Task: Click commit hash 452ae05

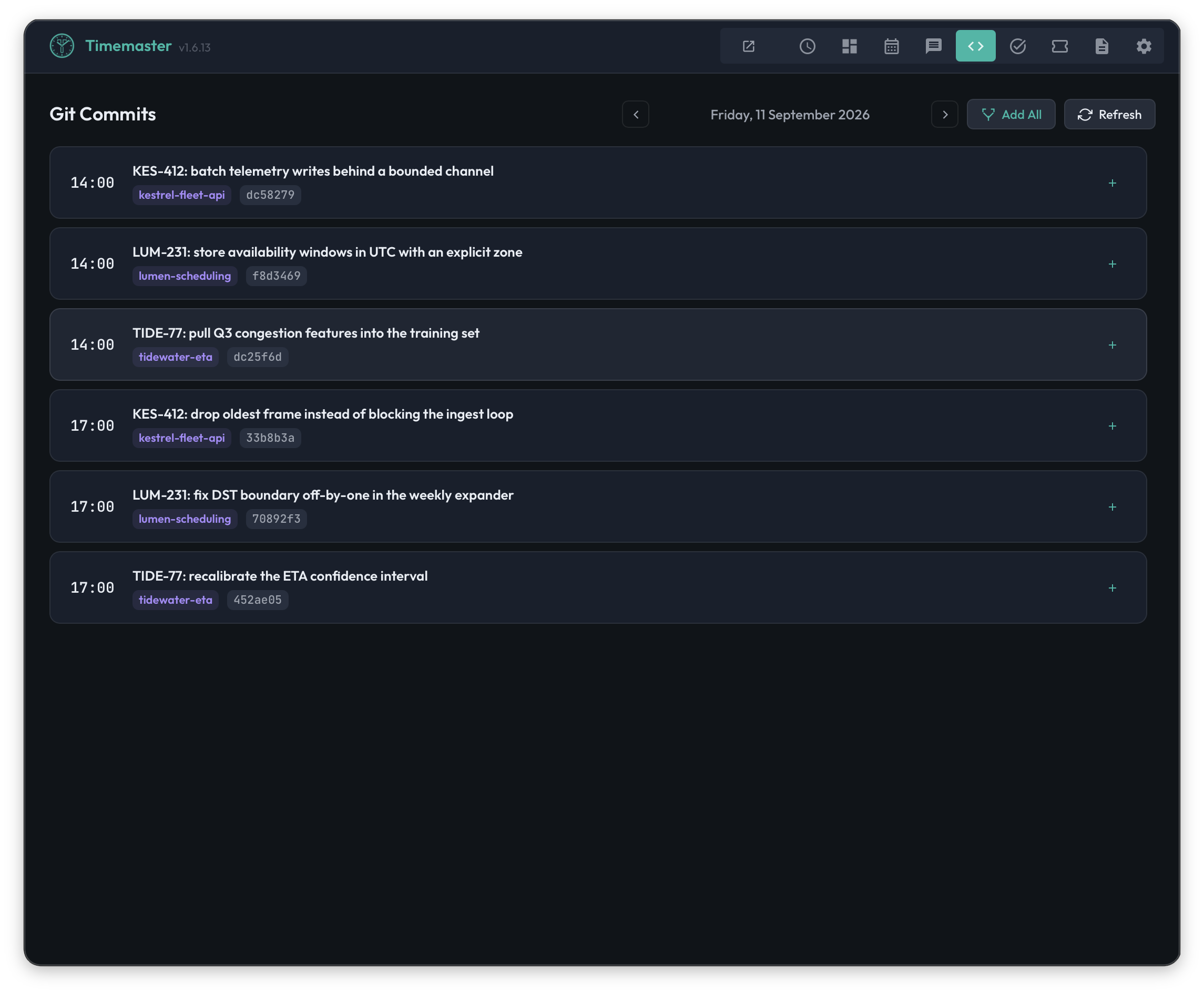Action: (x=258, y=600)
